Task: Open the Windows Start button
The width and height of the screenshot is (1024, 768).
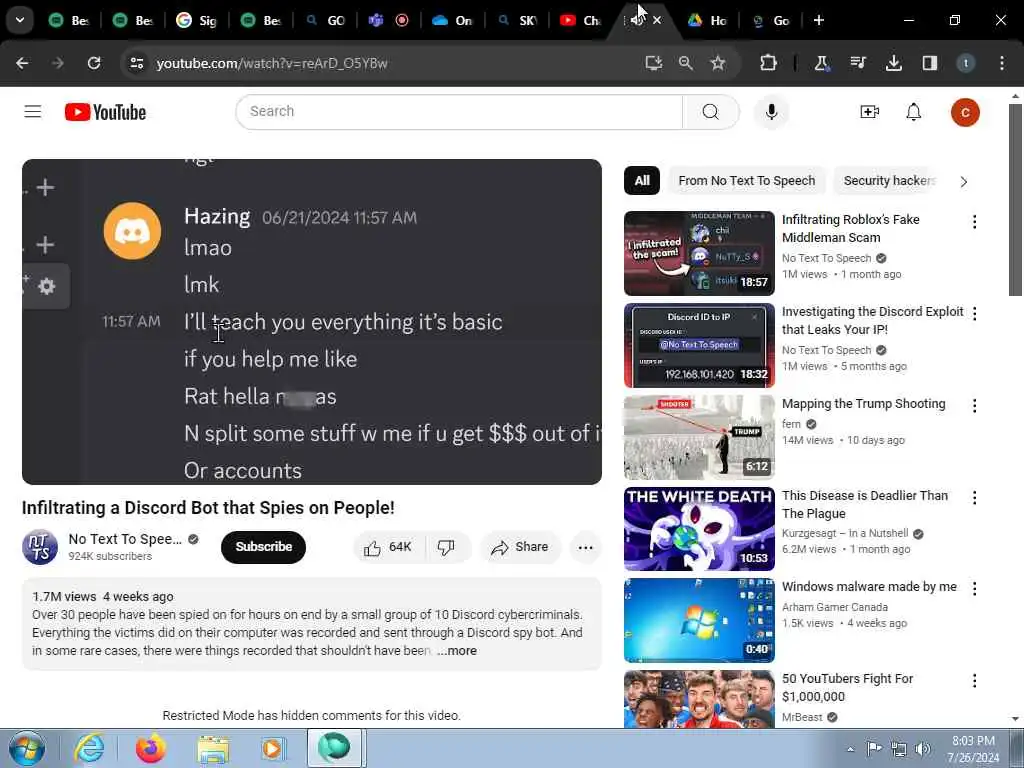Action: point(27,748)
